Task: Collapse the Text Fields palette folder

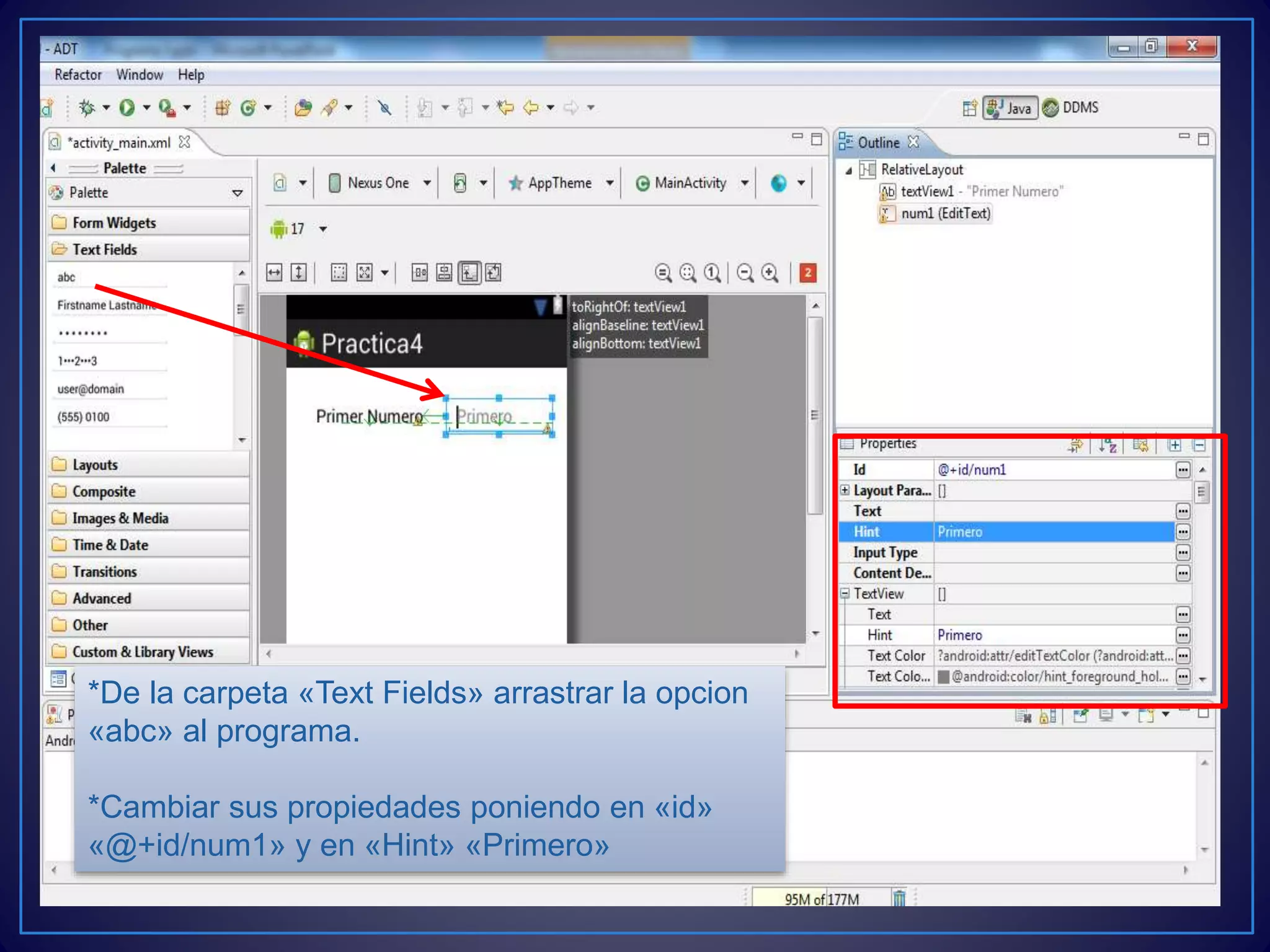Action: click(x=149, y=250)
